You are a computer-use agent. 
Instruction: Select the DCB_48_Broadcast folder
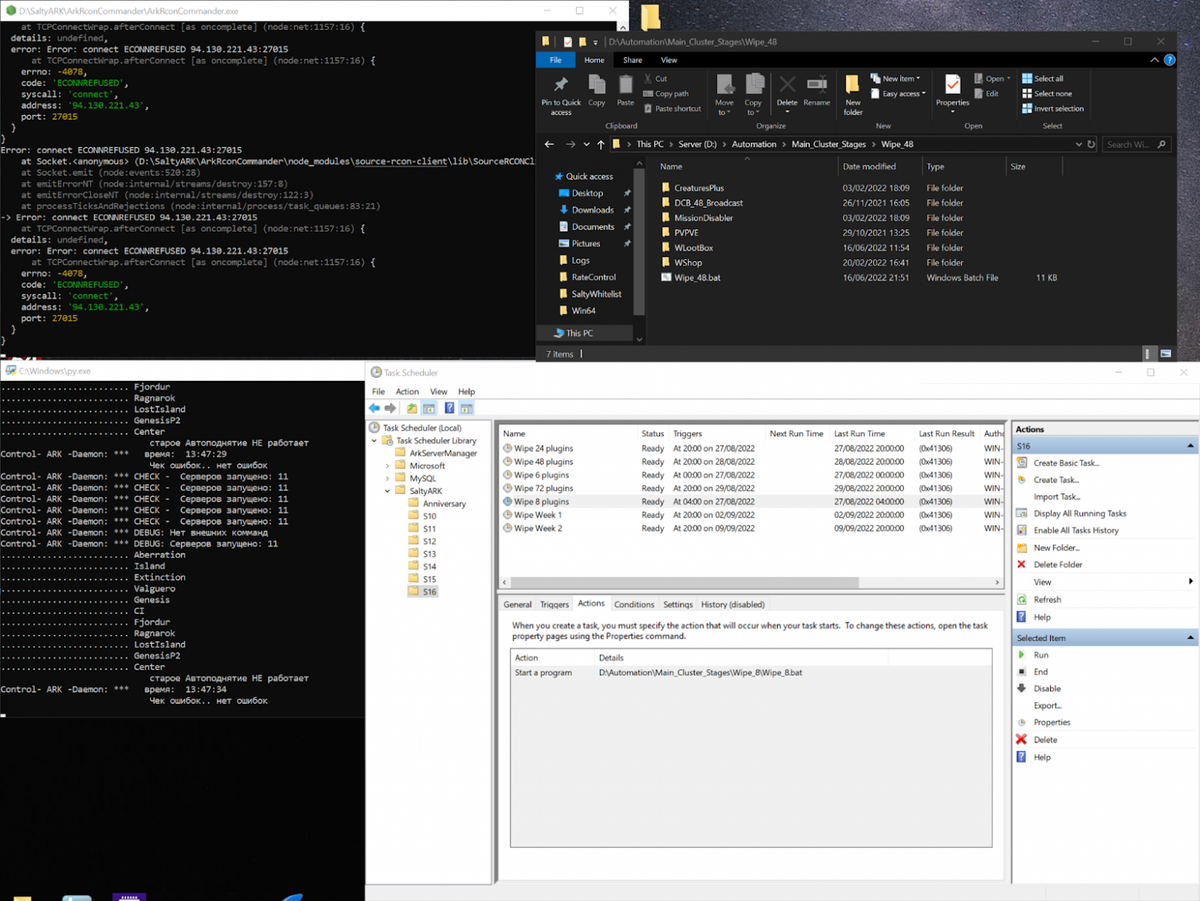coord(708,202)
